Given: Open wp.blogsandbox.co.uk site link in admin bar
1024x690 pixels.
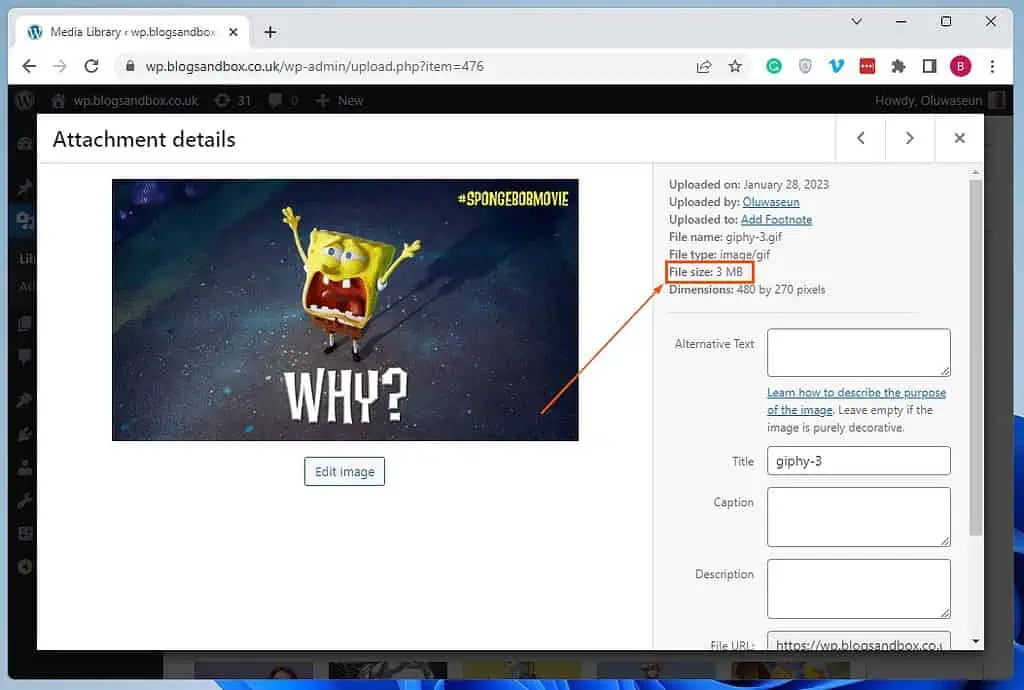Looking at the screenshot, I should pos(125,101).
